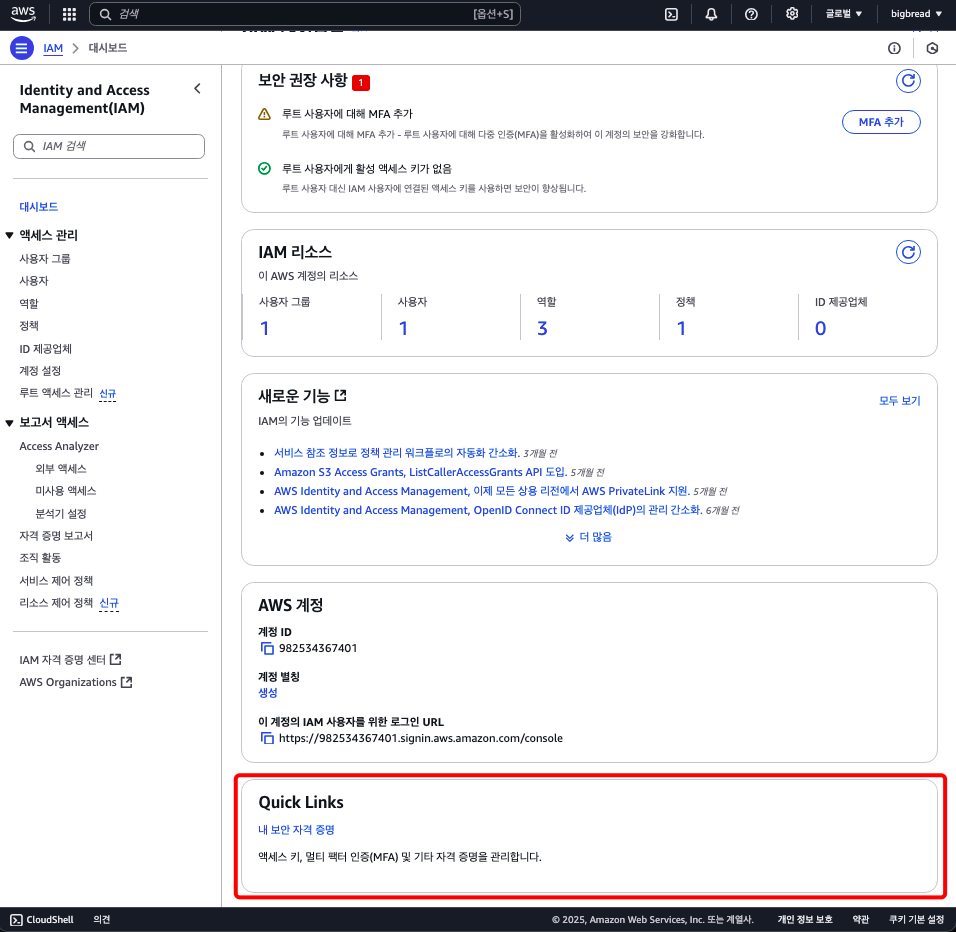Image resolution: width=956 pixels, height=932 pixels.
Task: Open 역할 in the sidebar
Action: [29, 303]
